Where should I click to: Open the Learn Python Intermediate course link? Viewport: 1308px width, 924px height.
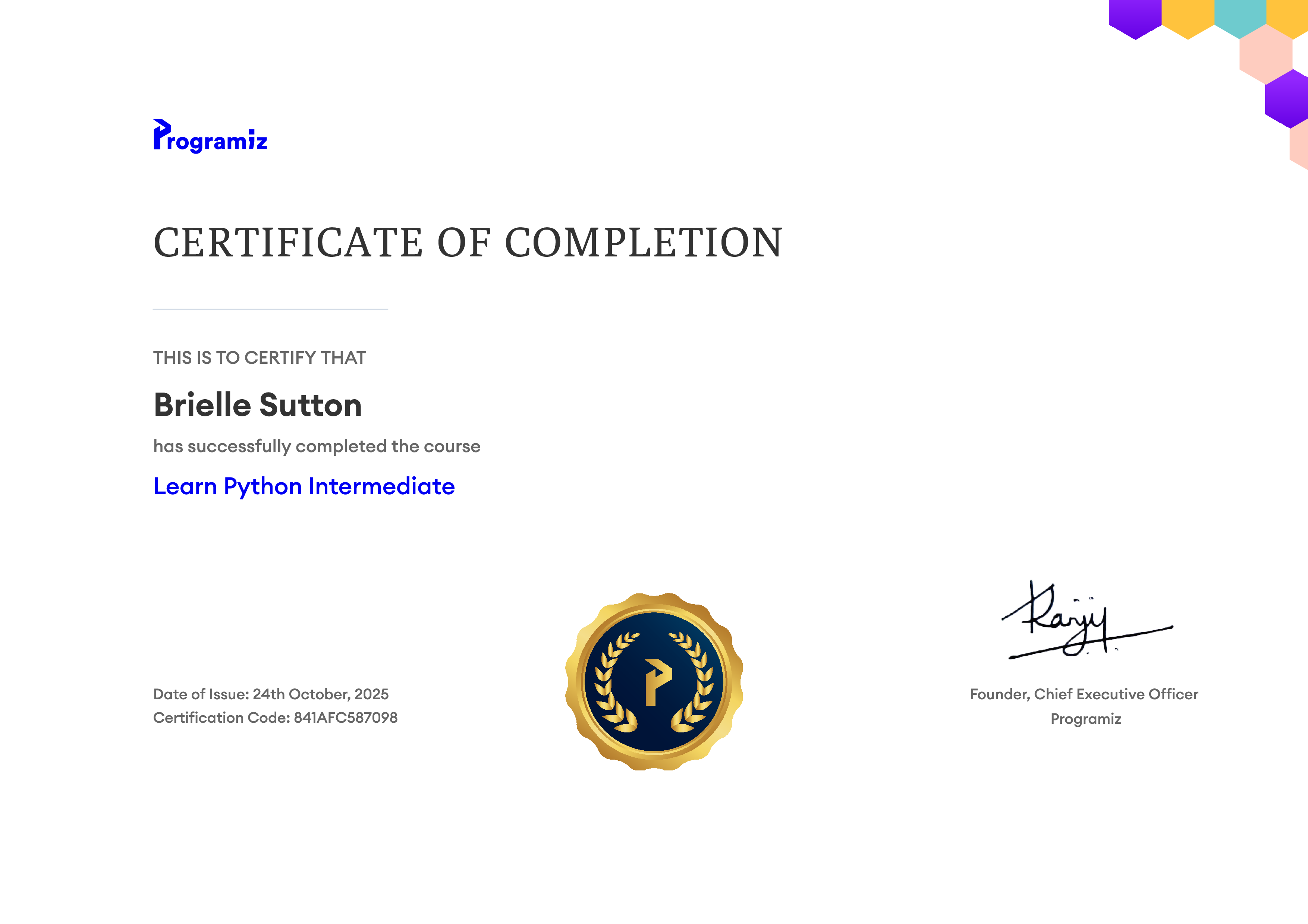[304, 487]
